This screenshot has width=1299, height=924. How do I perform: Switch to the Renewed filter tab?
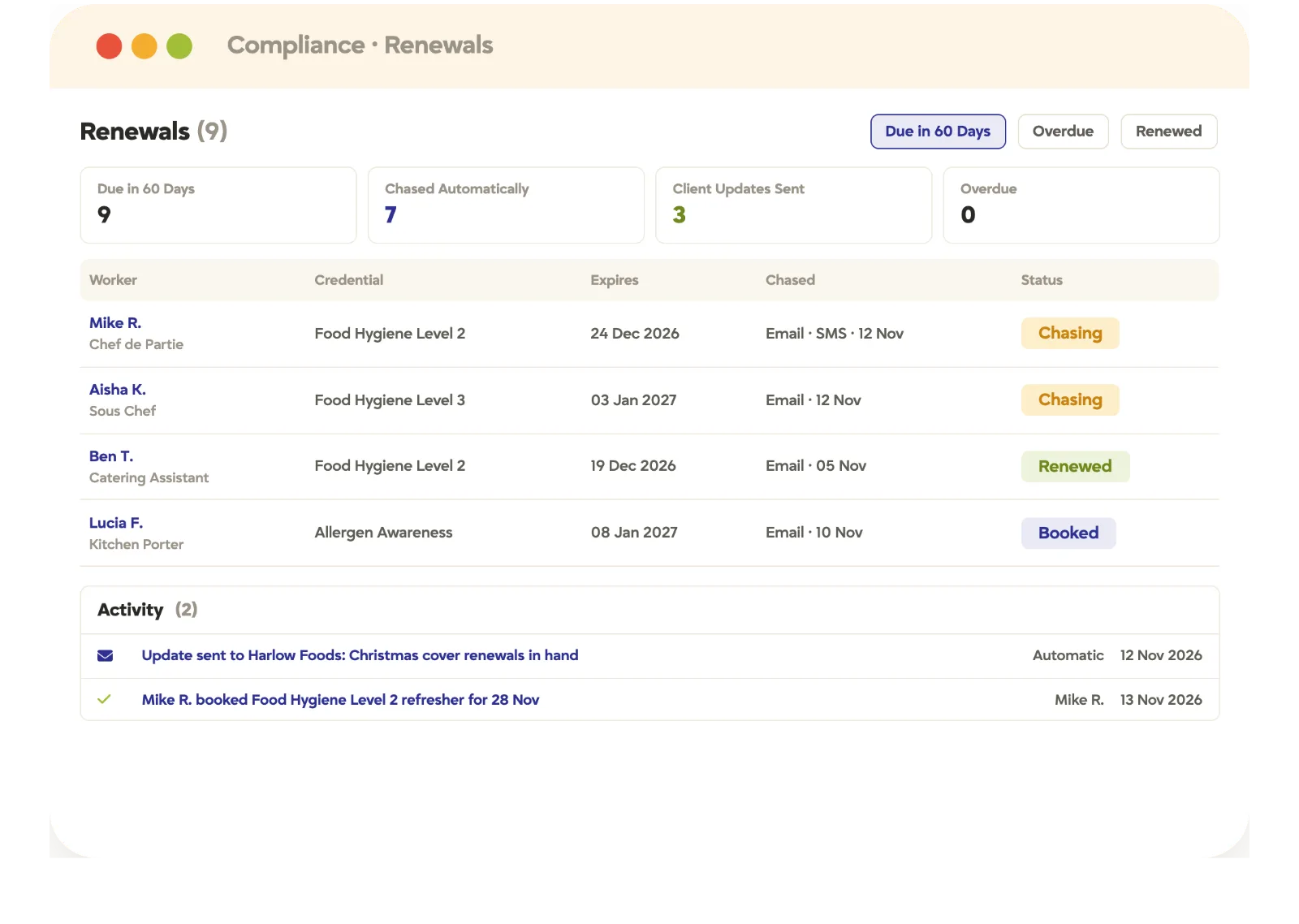click(x=1168, y=132)
